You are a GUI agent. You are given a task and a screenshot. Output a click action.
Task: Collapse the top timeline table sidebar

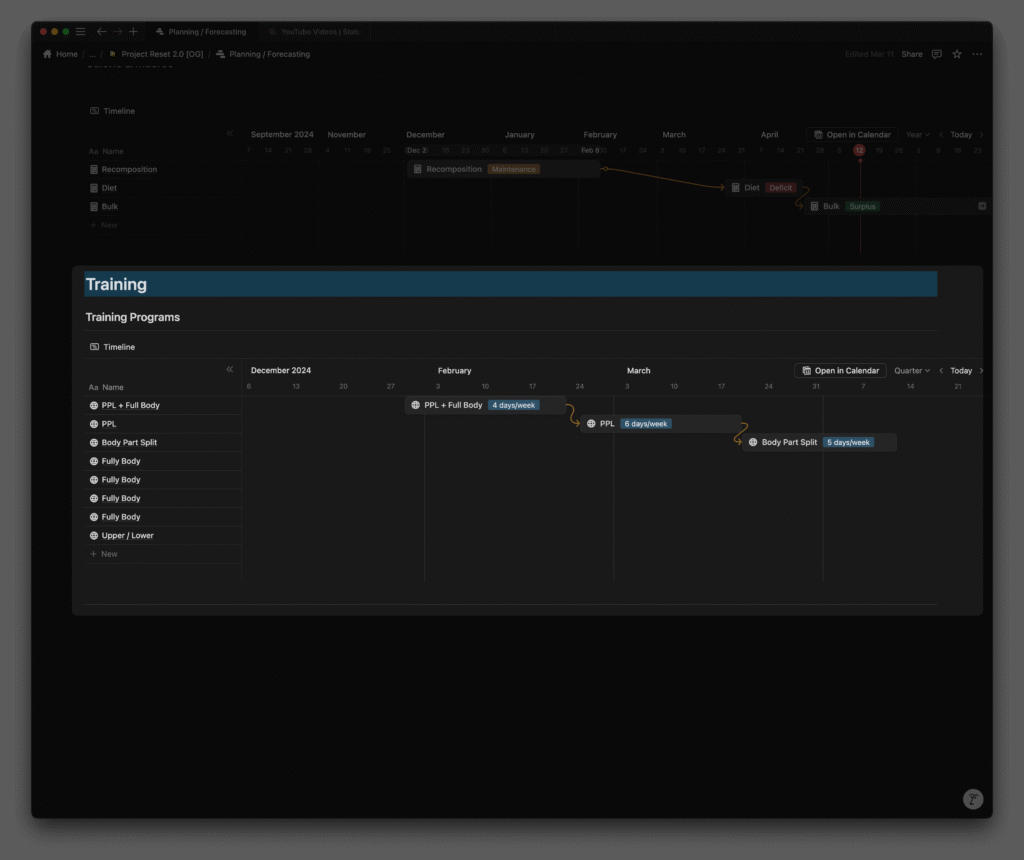[230, 134]
